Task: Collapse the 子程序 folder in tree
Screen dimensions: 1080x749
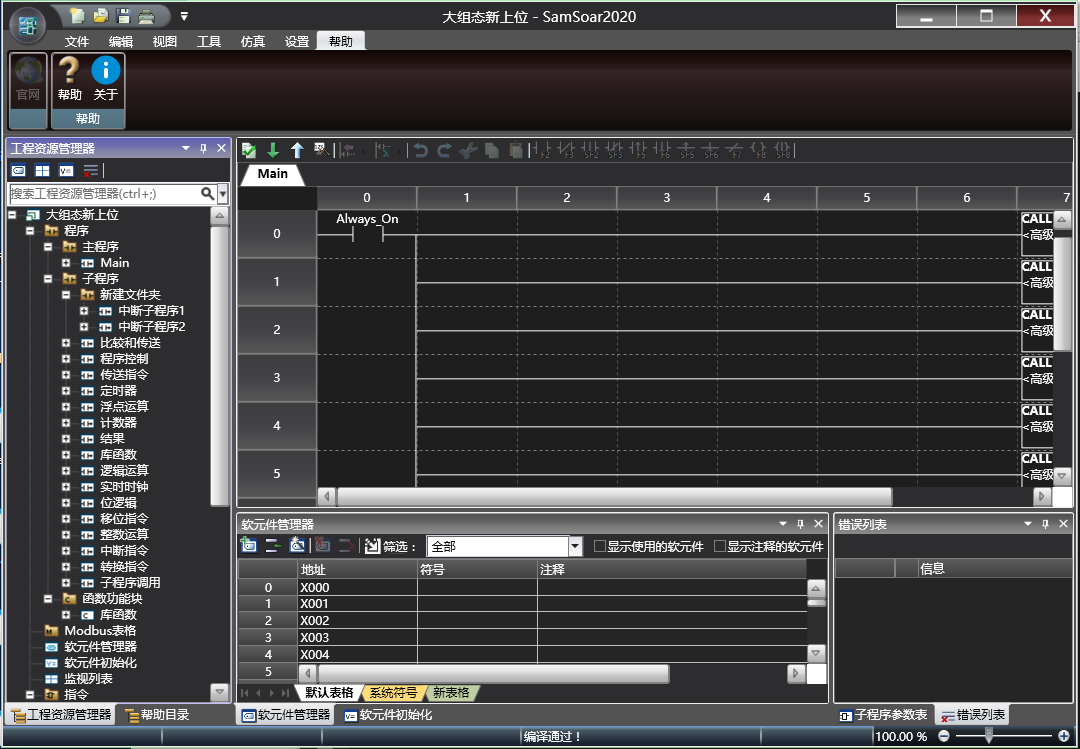Action: pyautogui.click(x=48, y=279)
